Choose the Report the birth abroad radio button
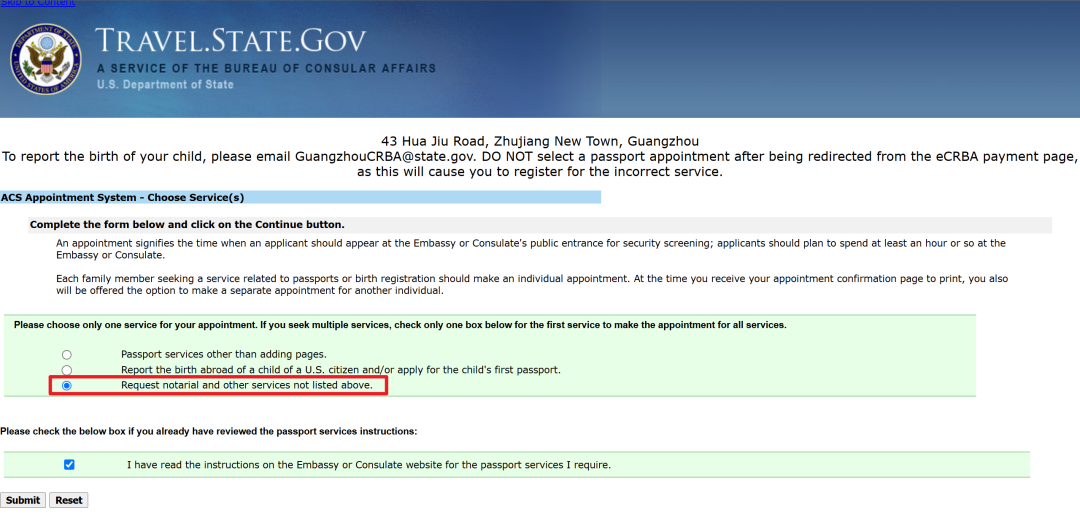 point(67,370)
